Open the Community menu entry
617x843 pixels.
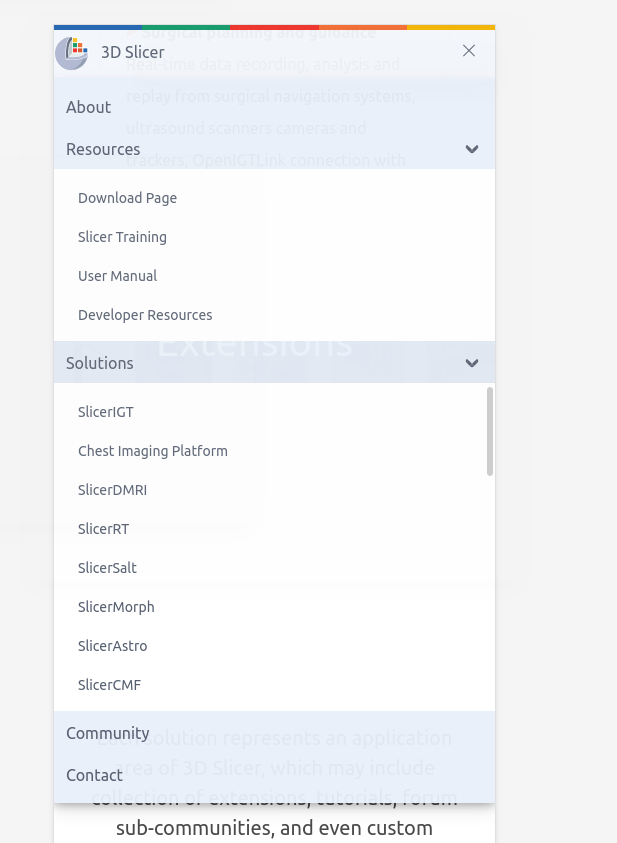108,733
